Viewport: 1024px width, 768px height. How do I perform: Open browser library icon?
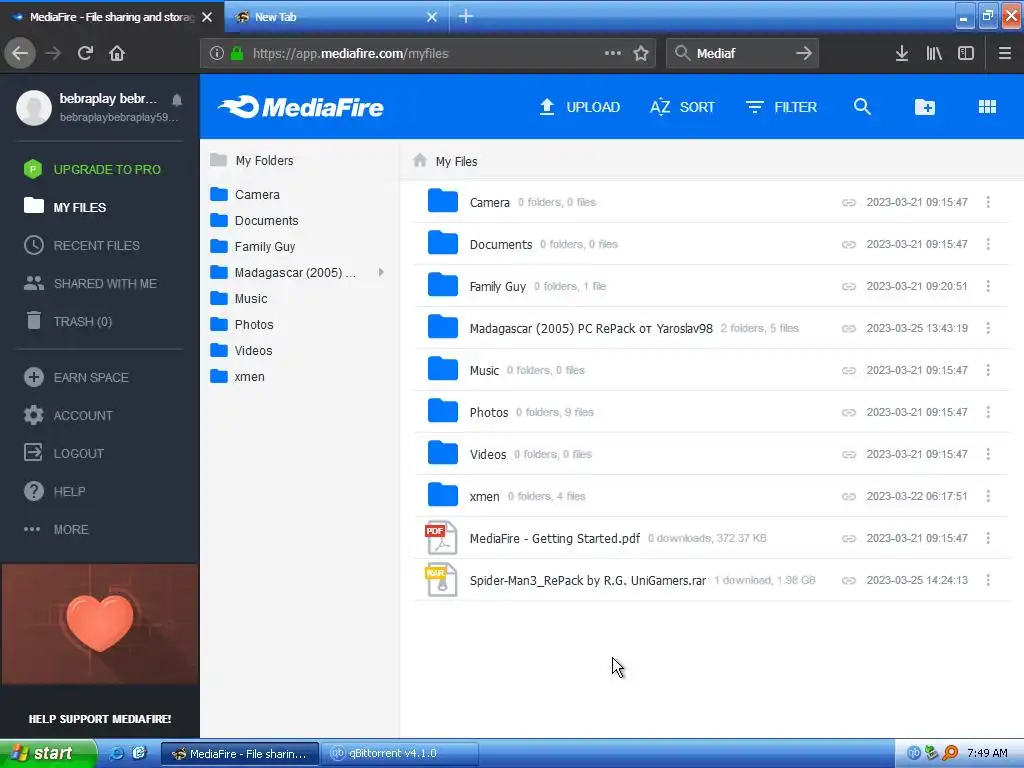[934, 53]
